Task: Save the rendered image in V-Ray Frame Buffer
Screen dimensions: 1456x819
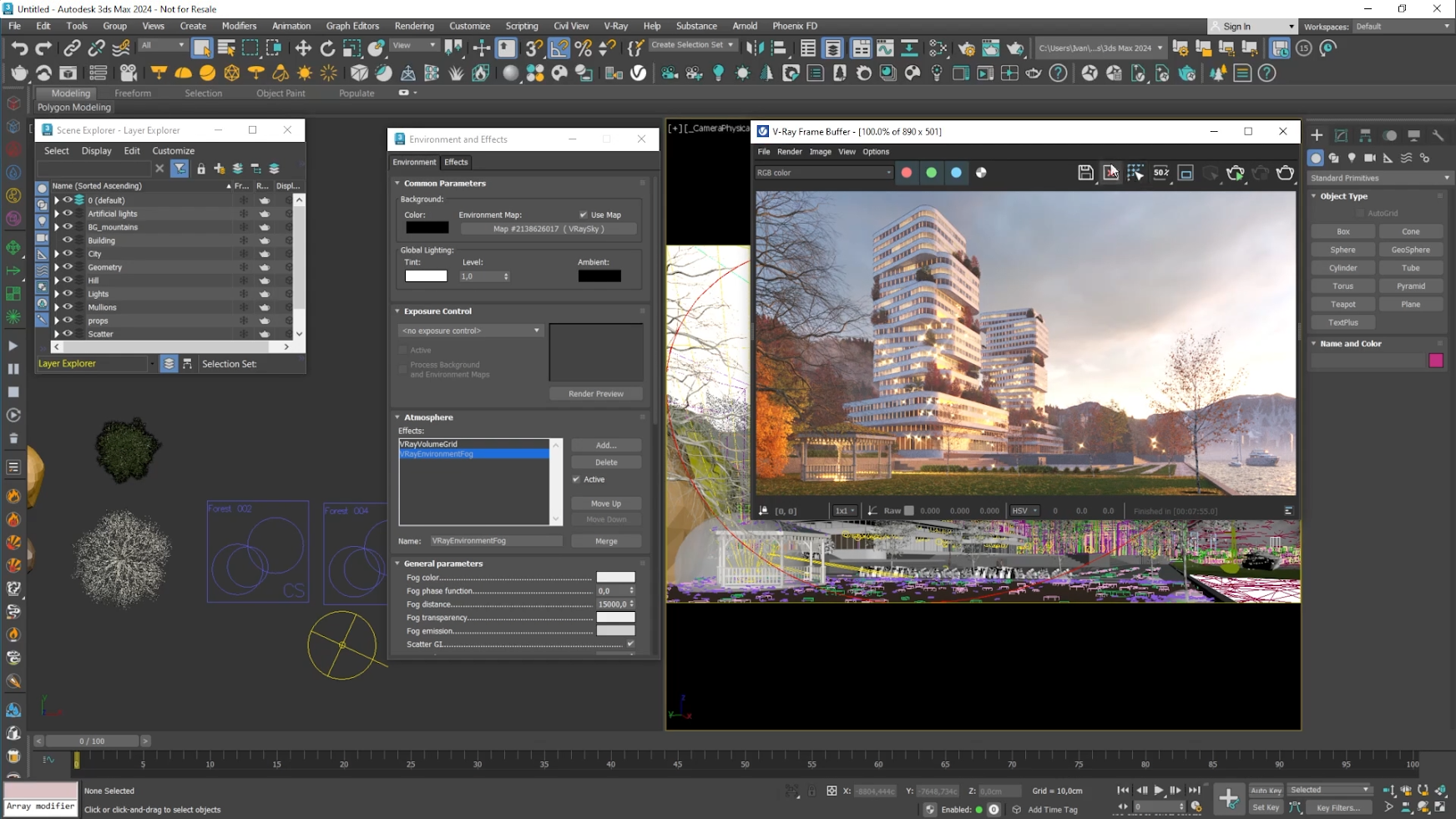Action: (x=1086, y=173)
